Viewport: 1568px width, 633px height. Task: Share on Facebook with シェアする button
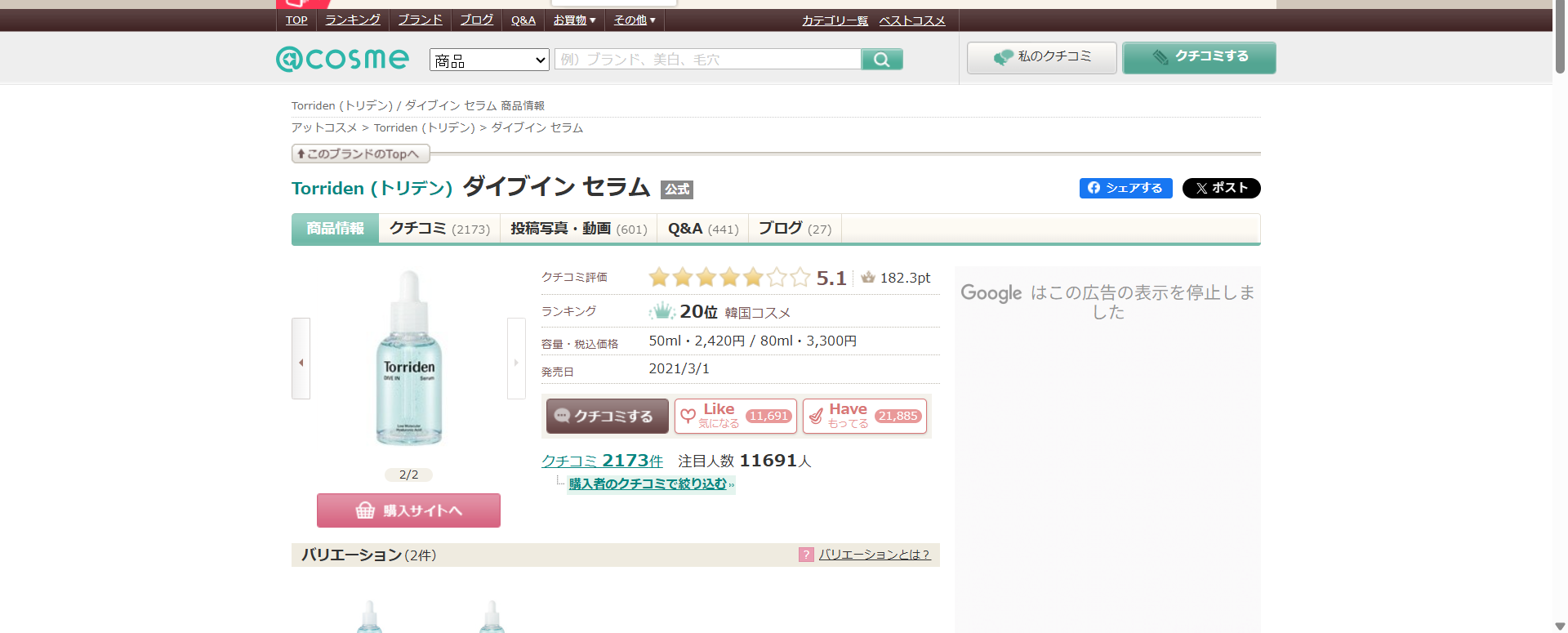click(1125, 188)
